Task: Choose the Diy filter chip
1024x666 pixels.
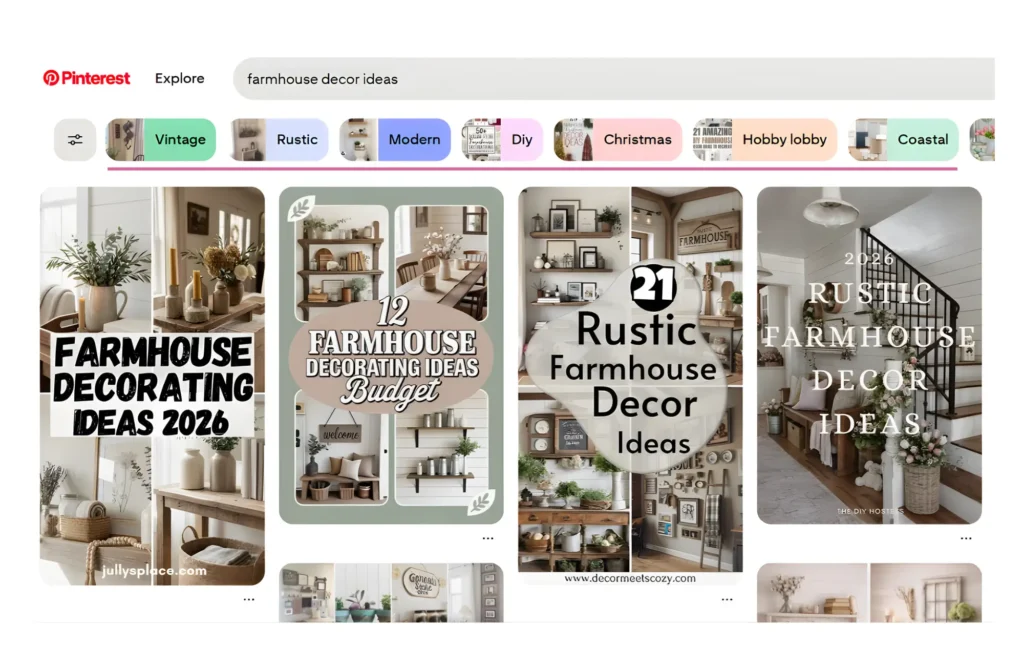Action: [x=502, y=140]
